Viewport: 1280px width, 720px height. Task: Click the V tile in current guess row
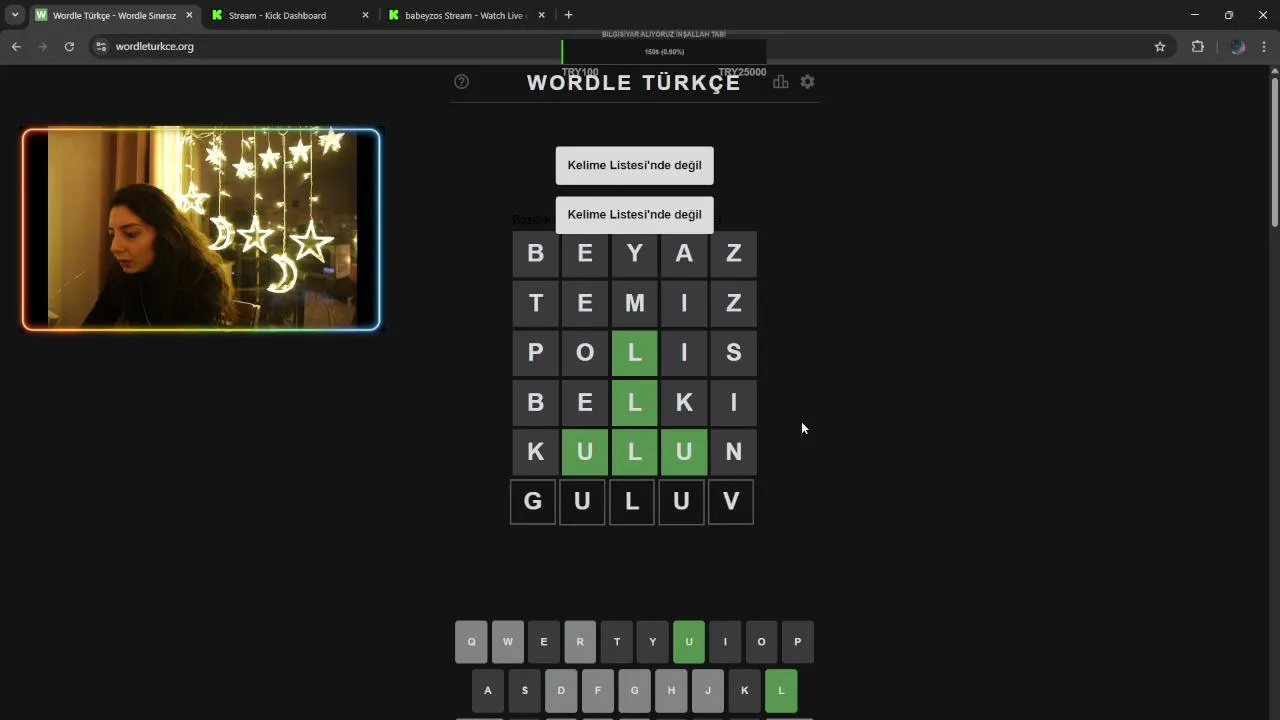coord(731,501)
